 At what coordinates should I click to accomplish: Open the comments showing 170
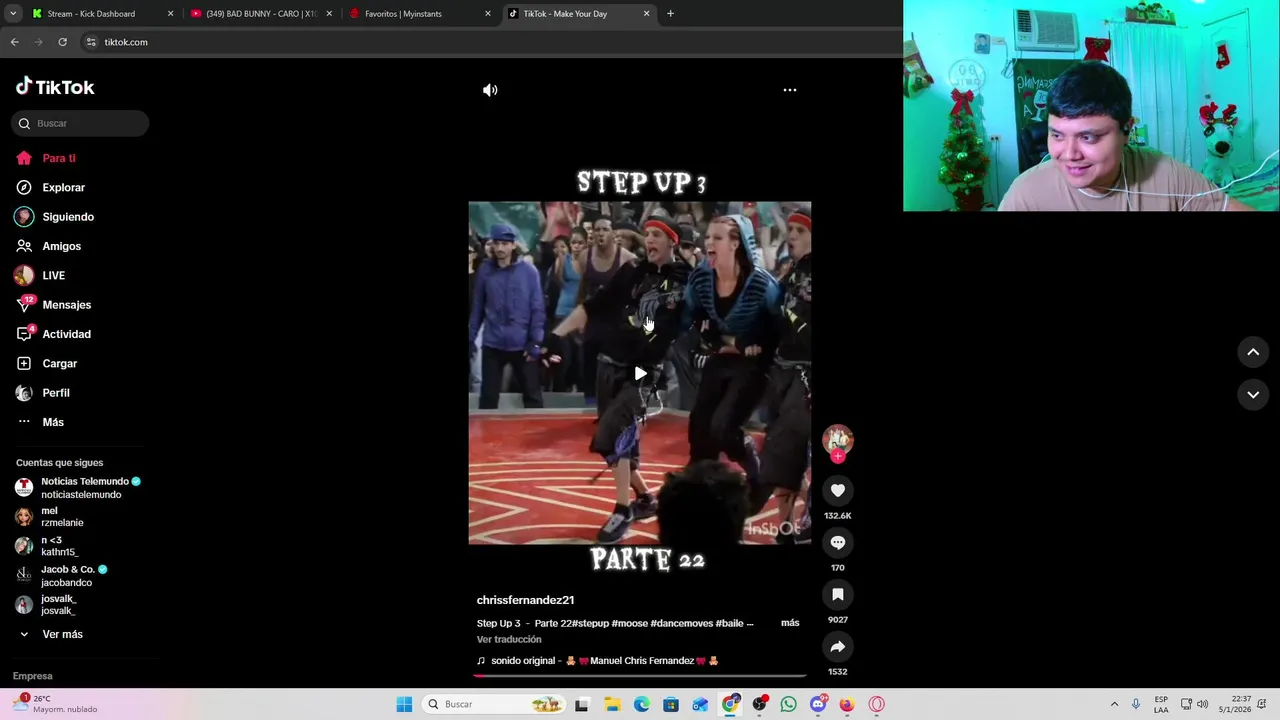[x=838, y=542]
